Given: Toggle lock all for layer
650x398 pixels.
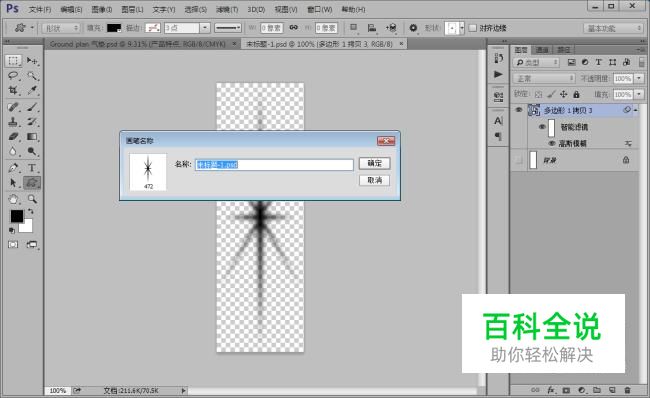Looking at the screenshot, I should [576, 95].
